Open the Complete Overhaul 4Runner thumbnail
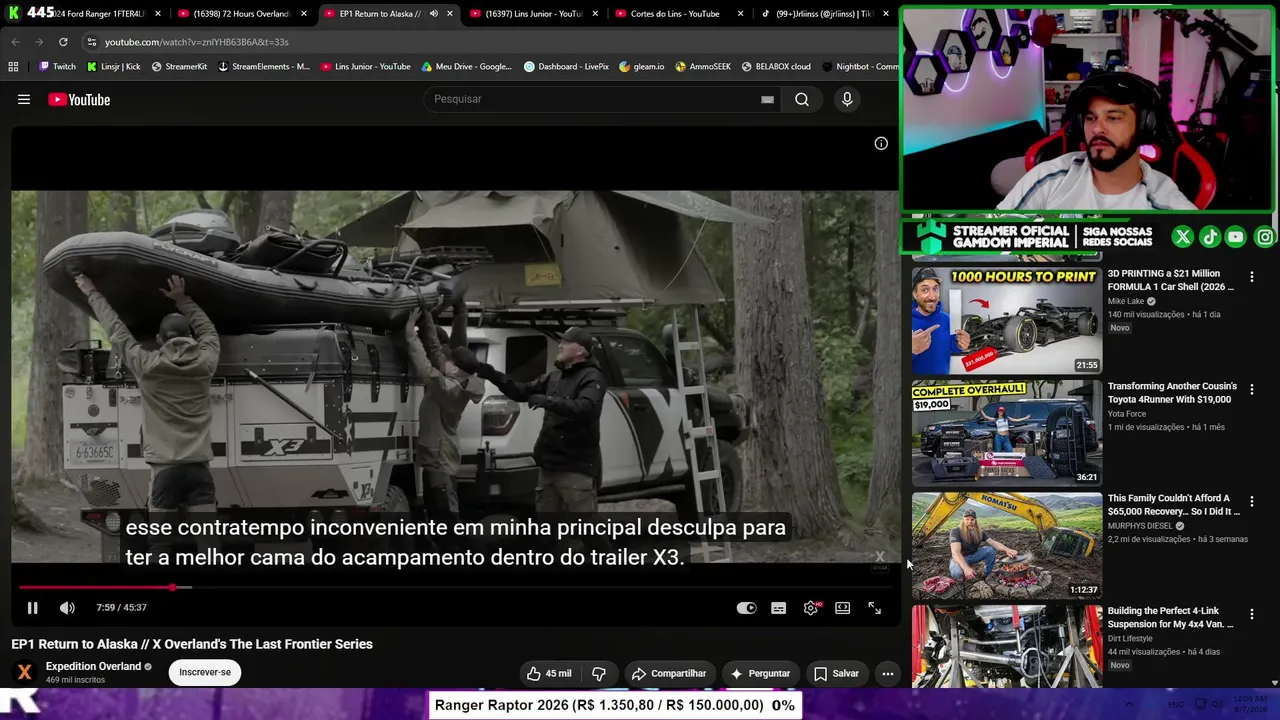 pos(1007,432)
